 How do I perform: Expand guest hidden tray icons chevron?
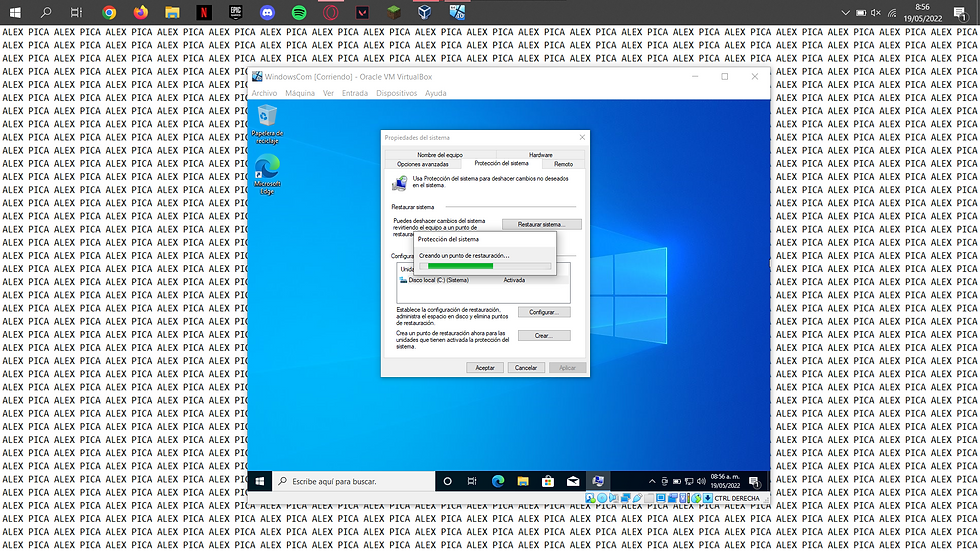click(652, 481)
